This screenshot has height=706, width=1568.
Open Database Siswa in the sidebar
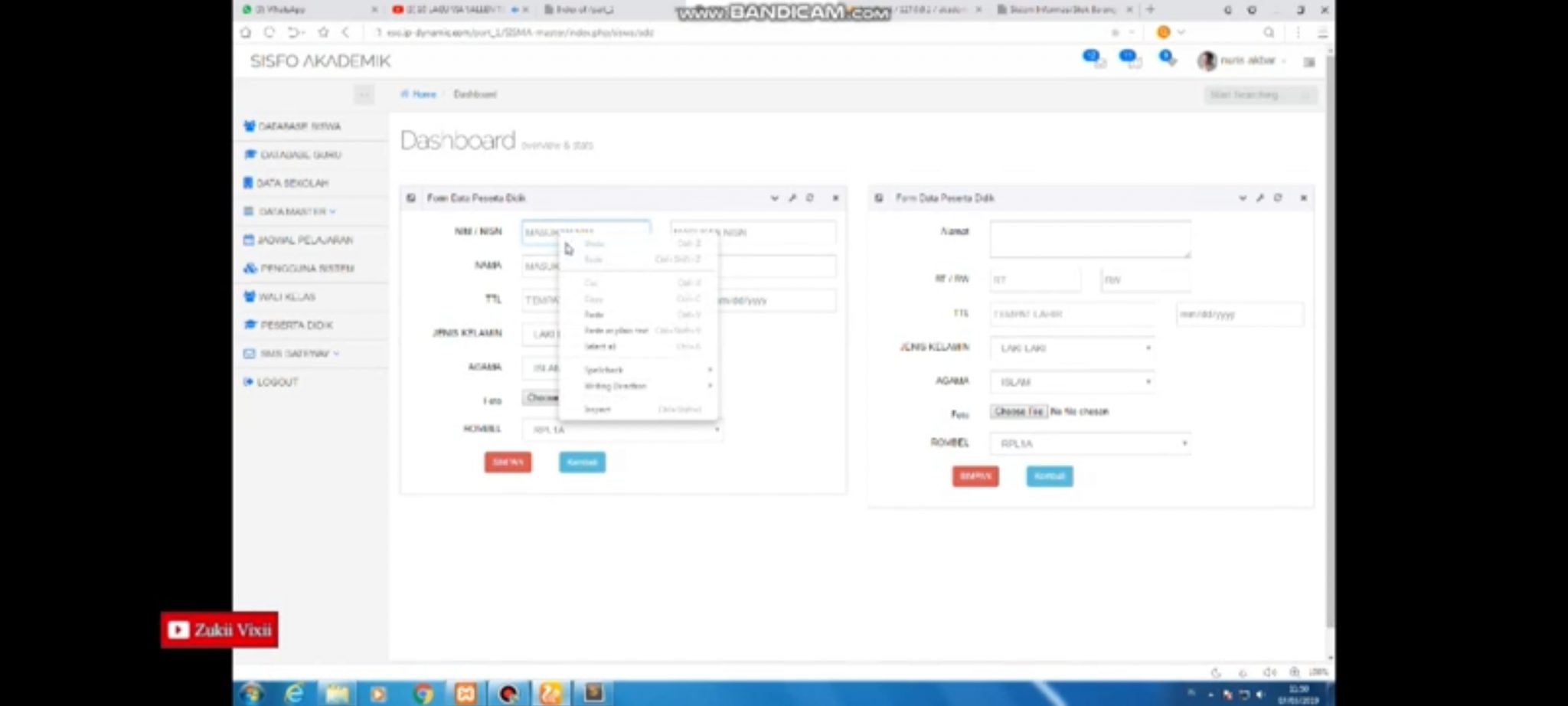tap(299, 126)
